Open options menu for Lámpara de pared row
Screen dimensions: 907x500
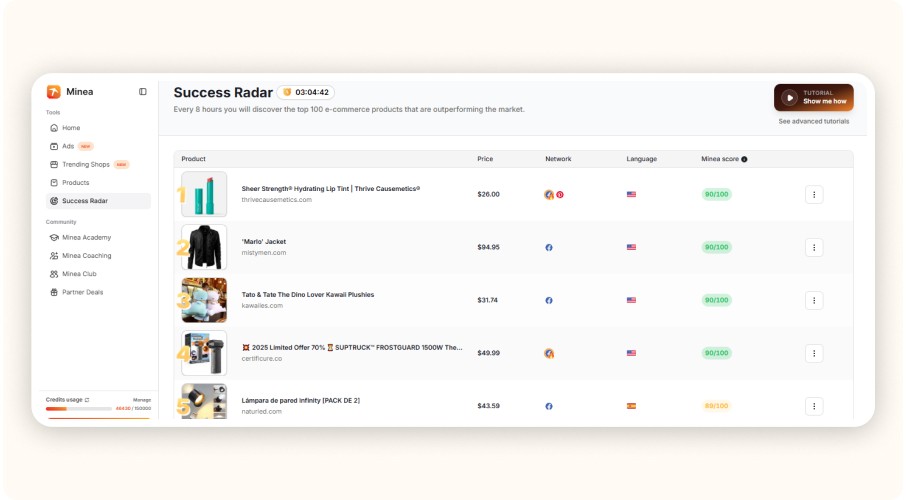tap(814, 406)
